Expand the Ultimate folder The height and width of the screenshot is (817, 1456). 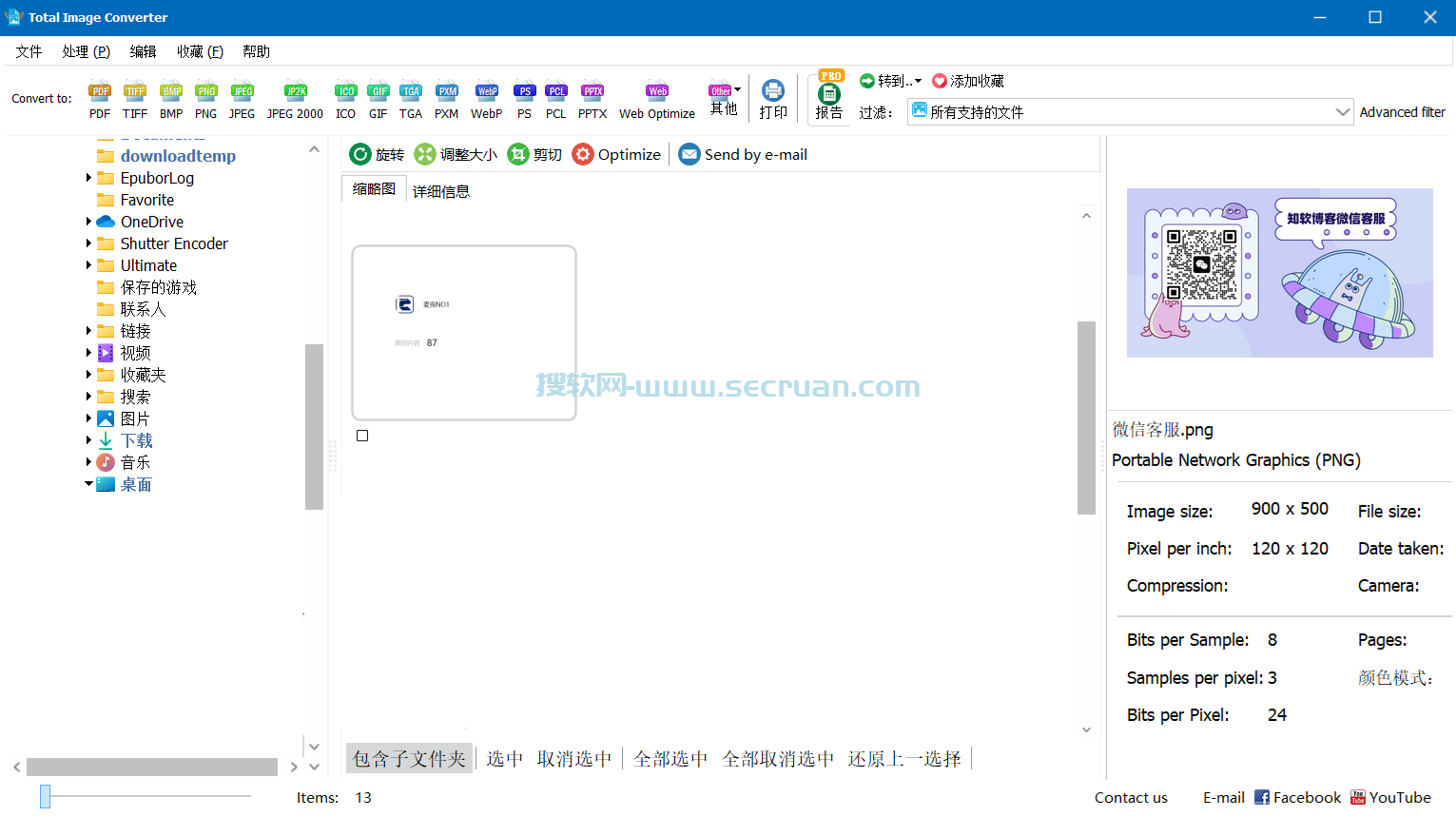[x=88, y=265]
